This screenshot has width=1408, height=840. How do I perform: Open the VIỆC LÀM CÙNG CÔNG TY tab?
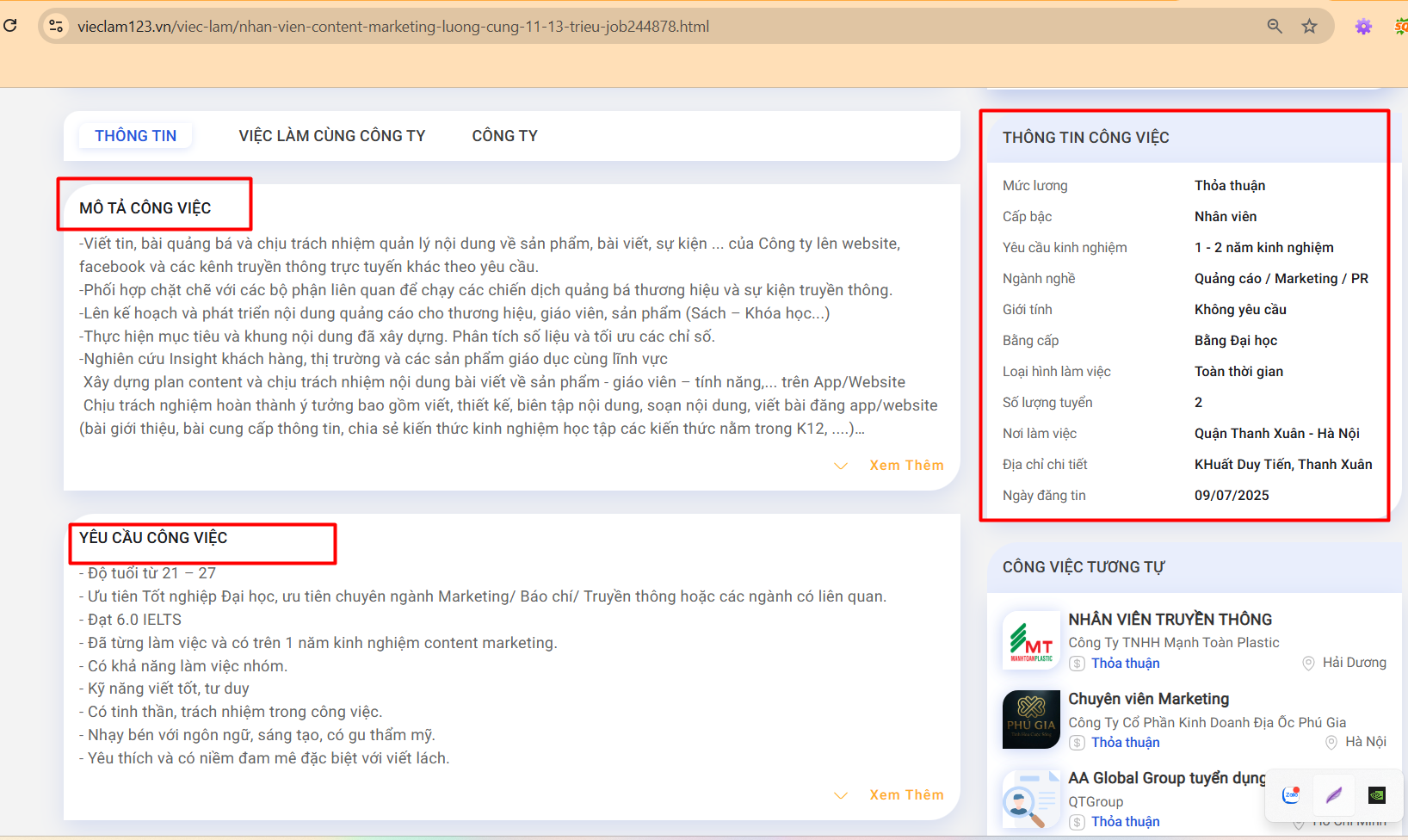pyautogui.click(x=331, y=136)
